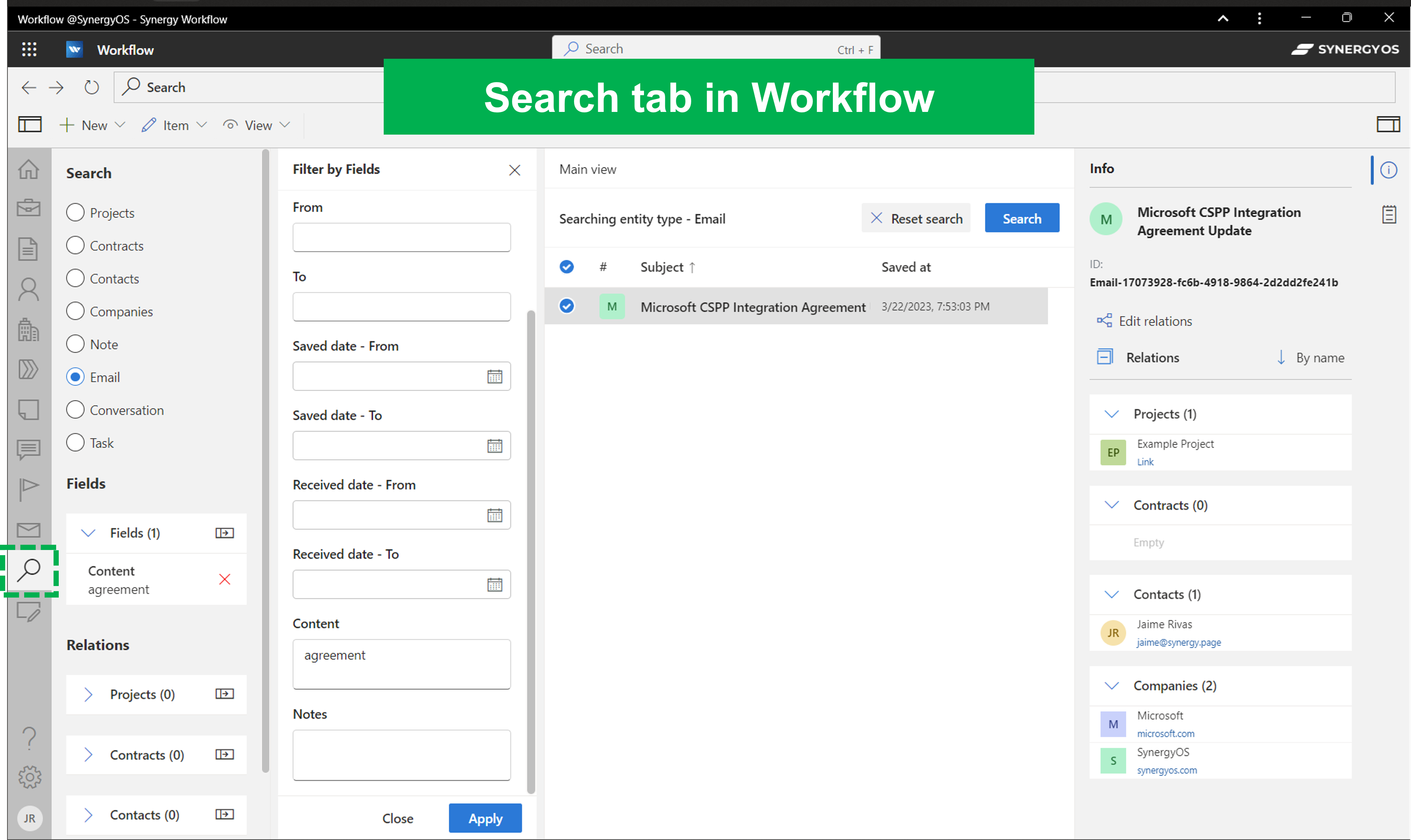Open Received date - To calendar picker
This screenshot has width=1411, height=840.
tap(495, 585)
